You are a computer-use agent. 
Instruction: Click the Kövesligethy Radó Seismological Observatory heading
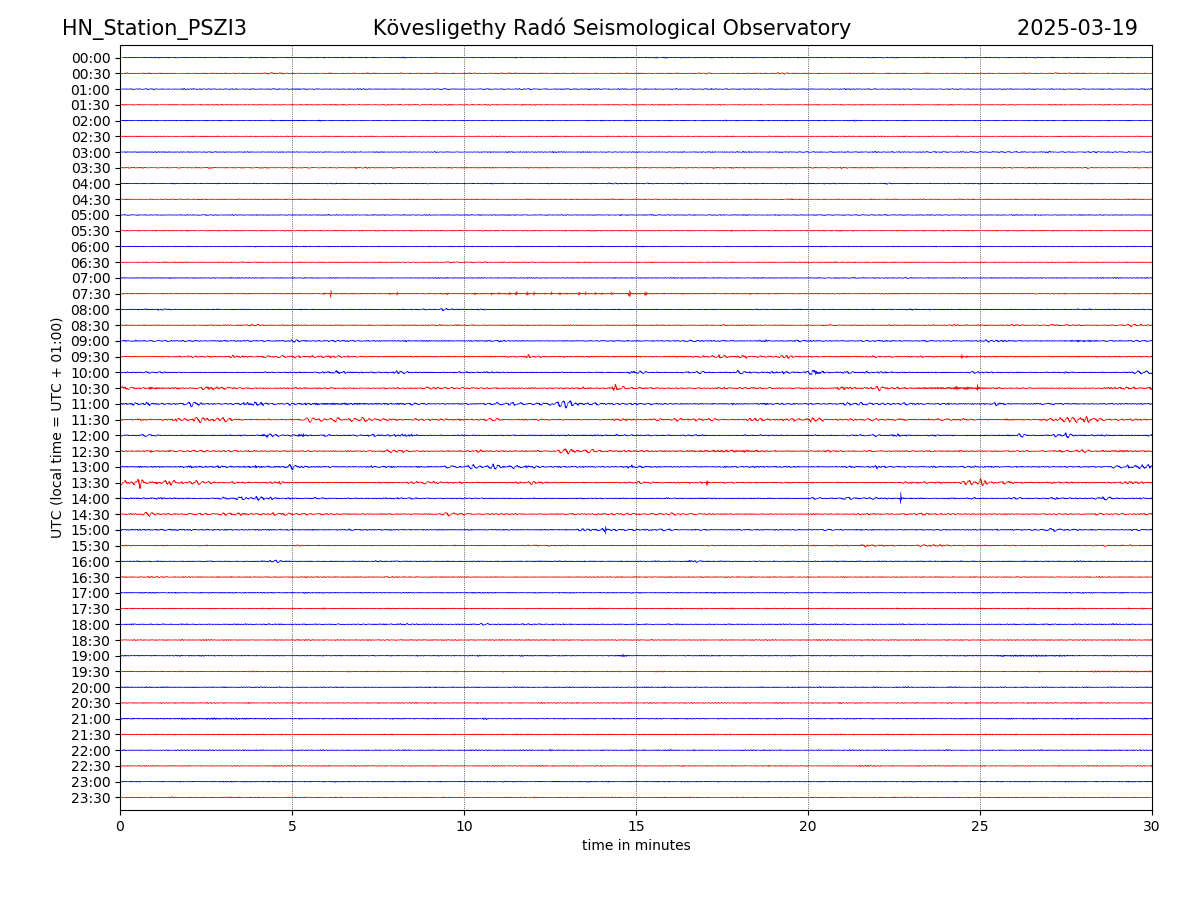click(611, 28)
